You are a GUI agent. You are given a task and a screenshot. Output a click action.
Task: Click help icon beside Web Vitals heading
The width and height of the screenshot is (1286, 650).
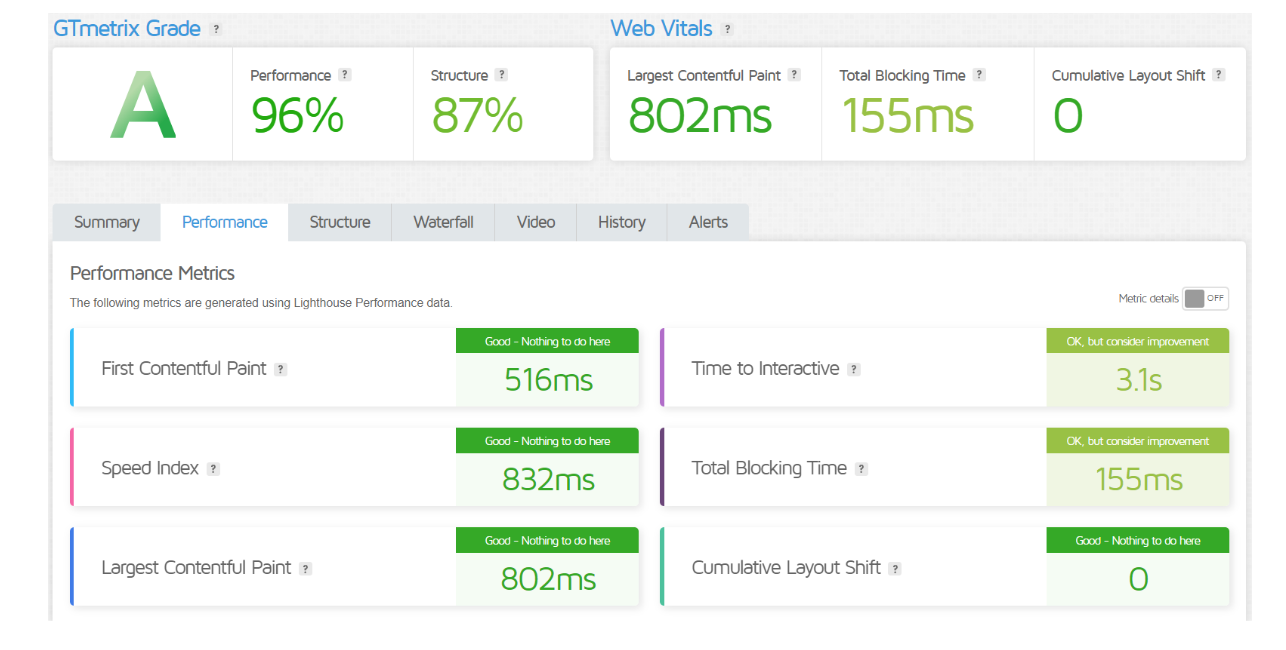point(727,30)
